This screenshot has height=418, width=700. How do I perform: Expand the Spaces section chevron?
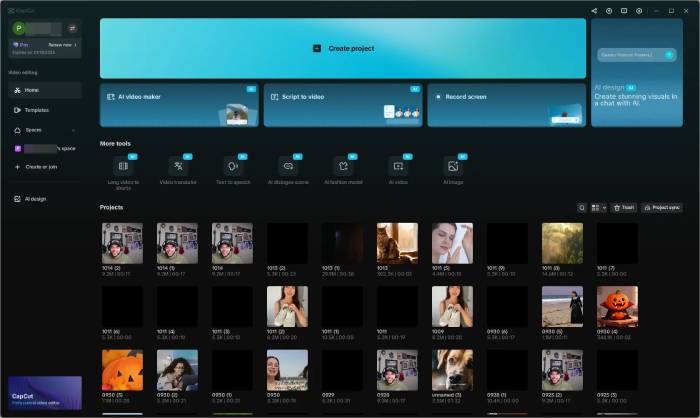pos(73,130)
